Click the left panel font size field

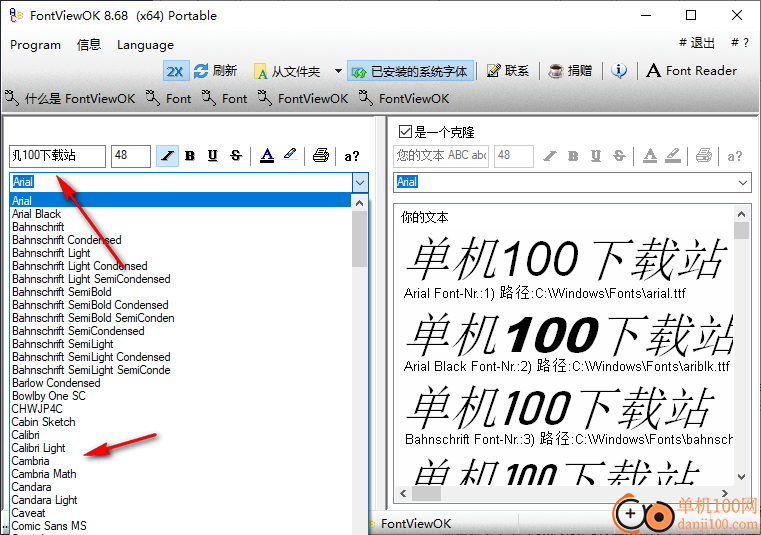point(131,156)
